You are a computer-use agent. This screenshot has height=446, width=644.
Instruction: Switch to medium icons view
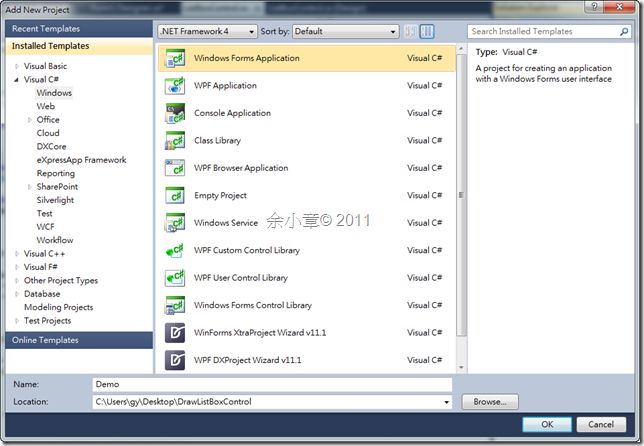pos(427,31)
